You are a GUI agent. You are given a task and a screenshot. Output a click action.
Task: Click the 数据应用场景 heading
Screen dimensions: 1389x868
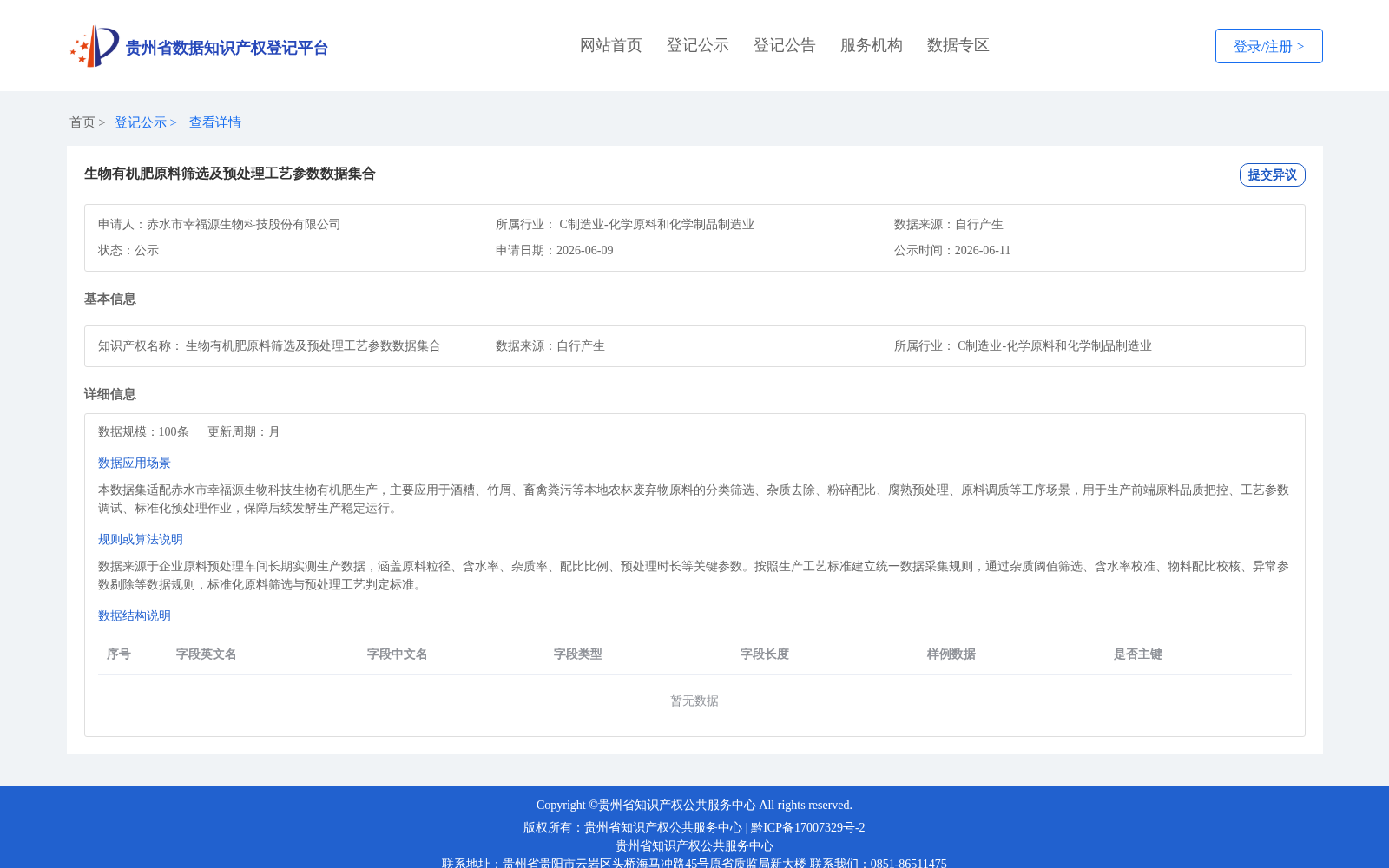pyautogui.click(x=135, y=463)
